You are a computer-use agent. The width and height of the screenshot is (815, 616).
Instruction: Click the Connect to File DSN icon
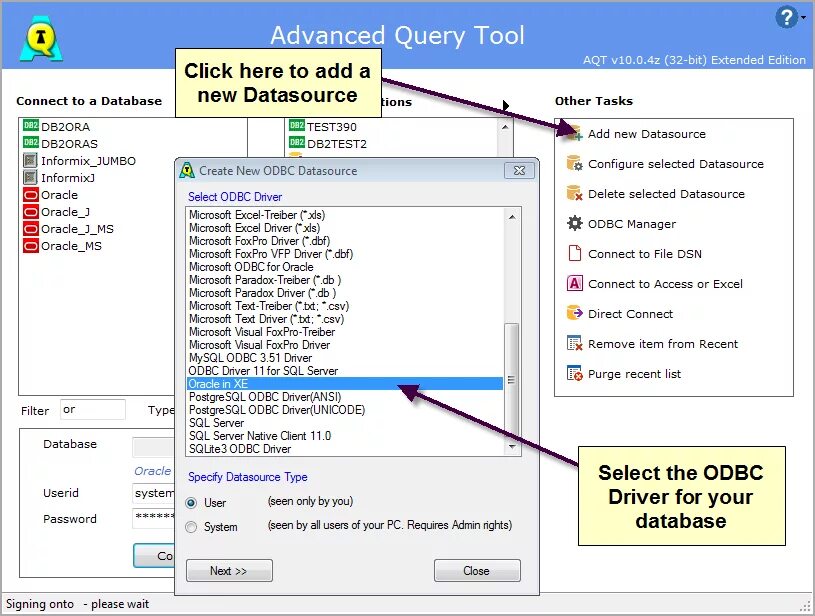point(574,253)
